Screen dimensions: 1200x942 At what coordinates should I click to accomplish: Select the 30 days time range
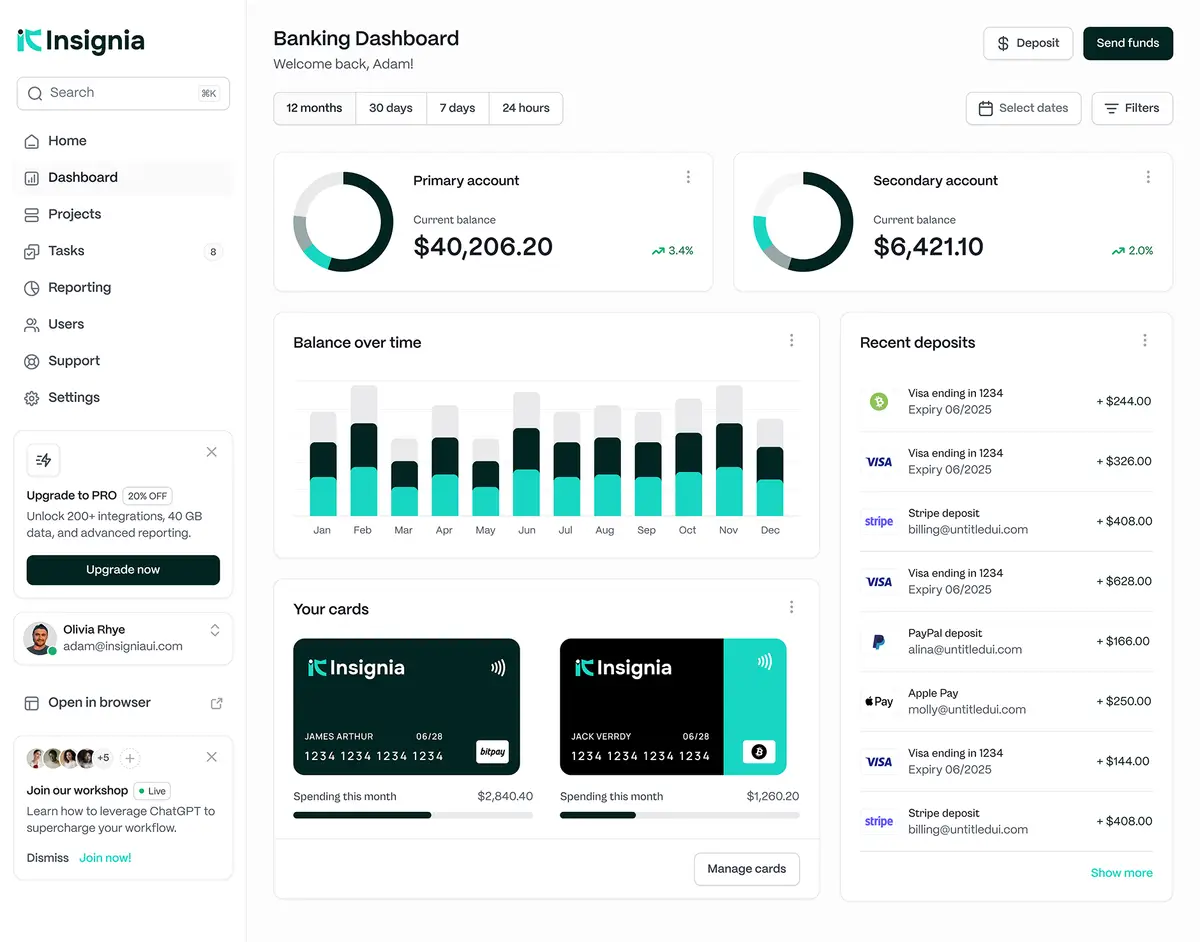[390, 108]
